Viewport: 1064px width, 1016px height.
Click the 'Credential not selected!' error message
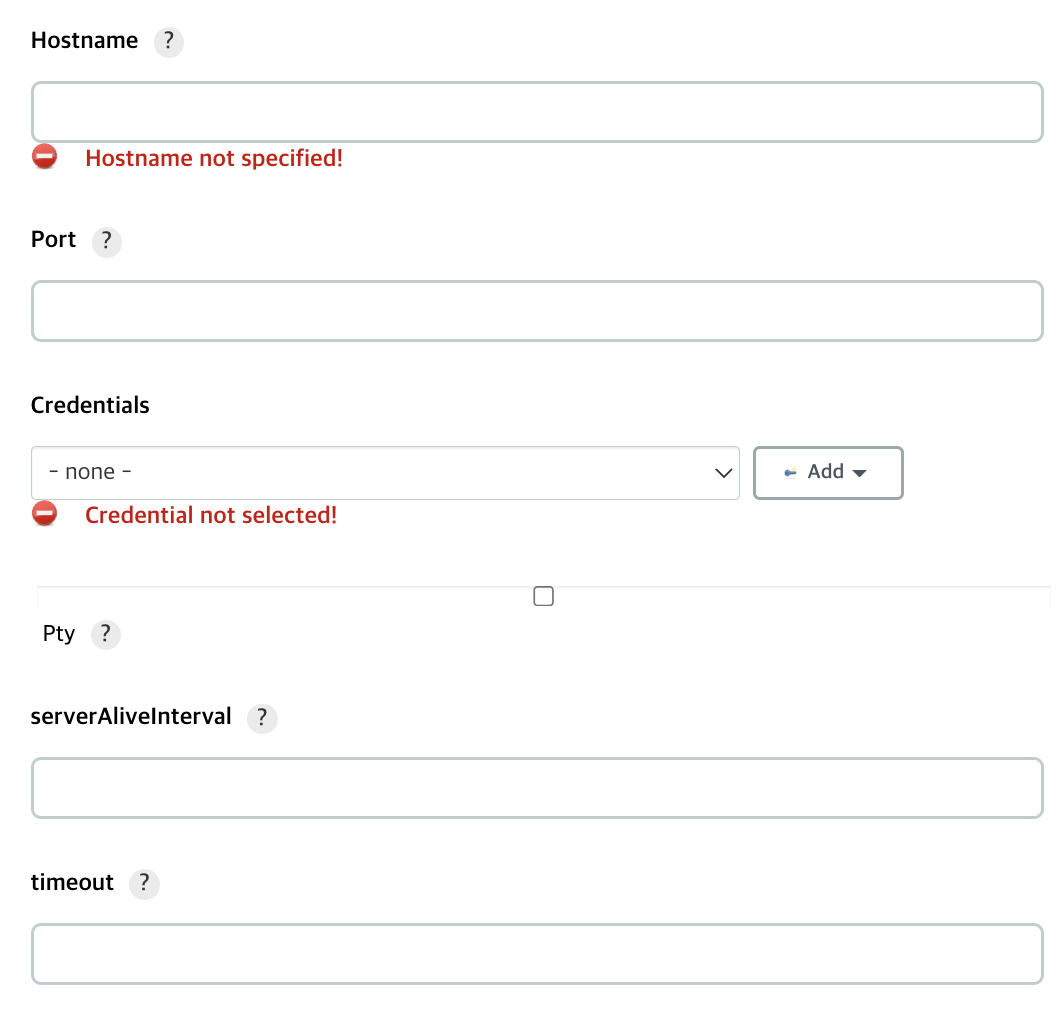[211, 515]
